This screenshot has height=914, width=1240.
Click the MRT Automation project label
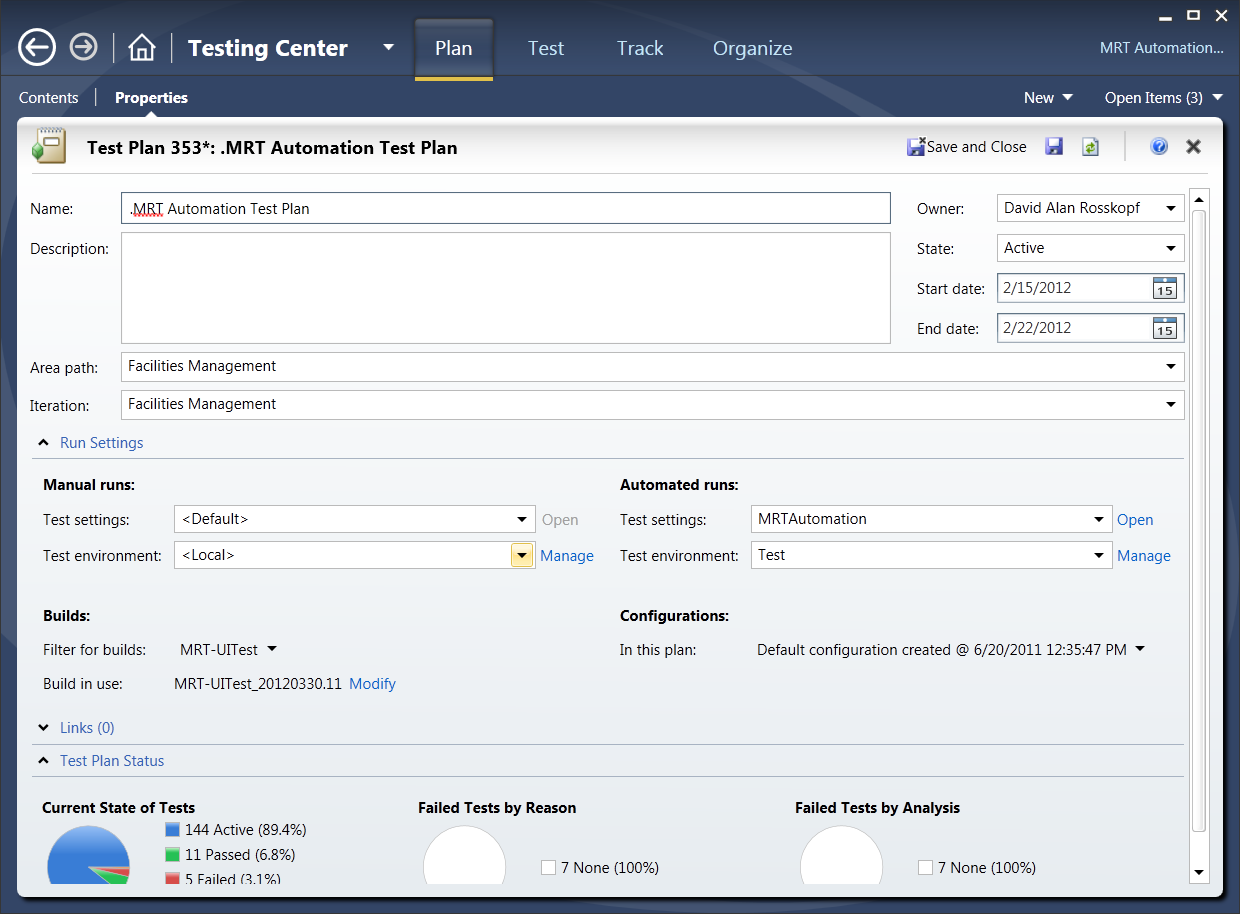[1162, 48]
